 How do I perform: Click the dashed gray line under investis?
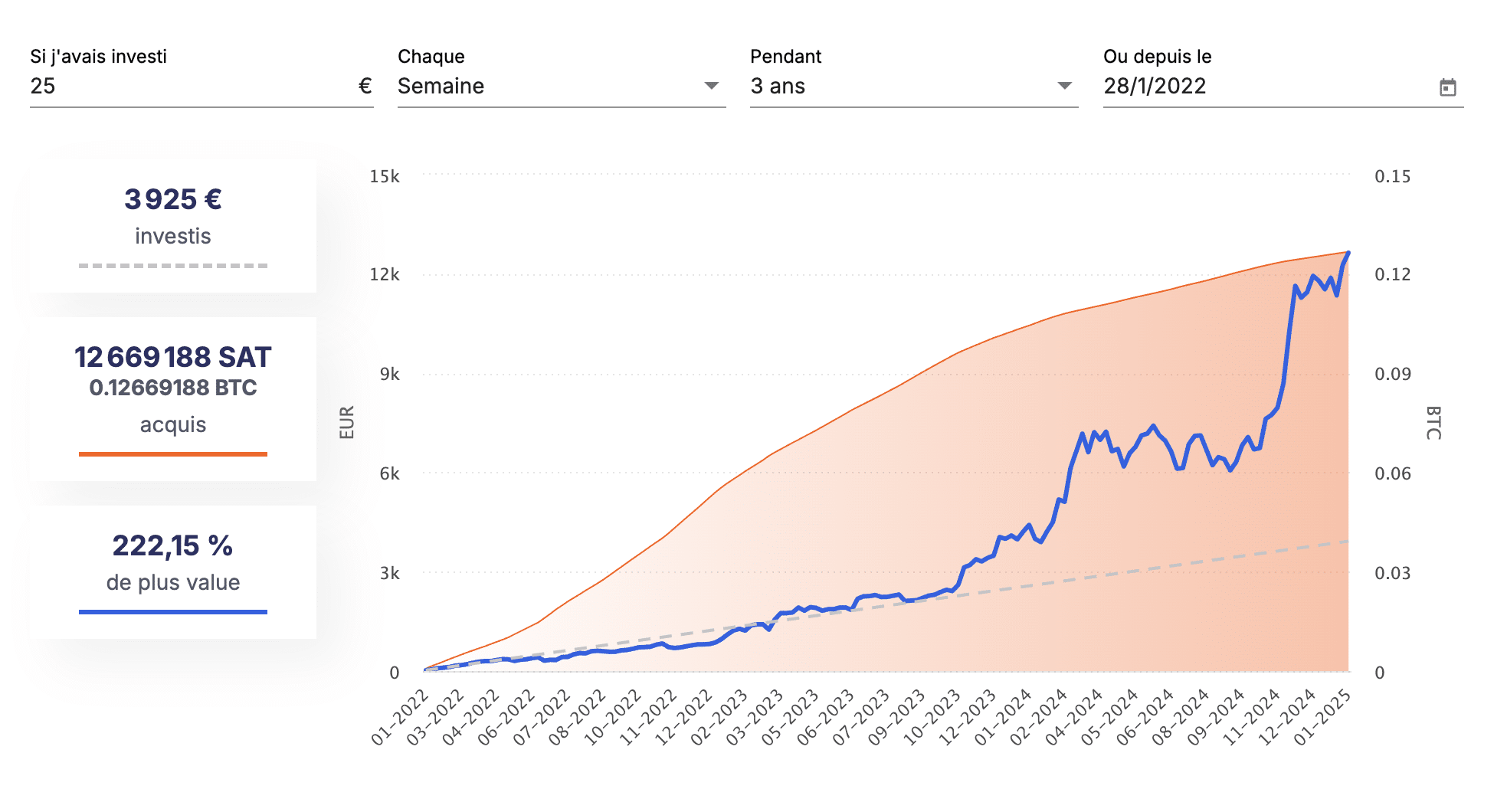(173, 266)
